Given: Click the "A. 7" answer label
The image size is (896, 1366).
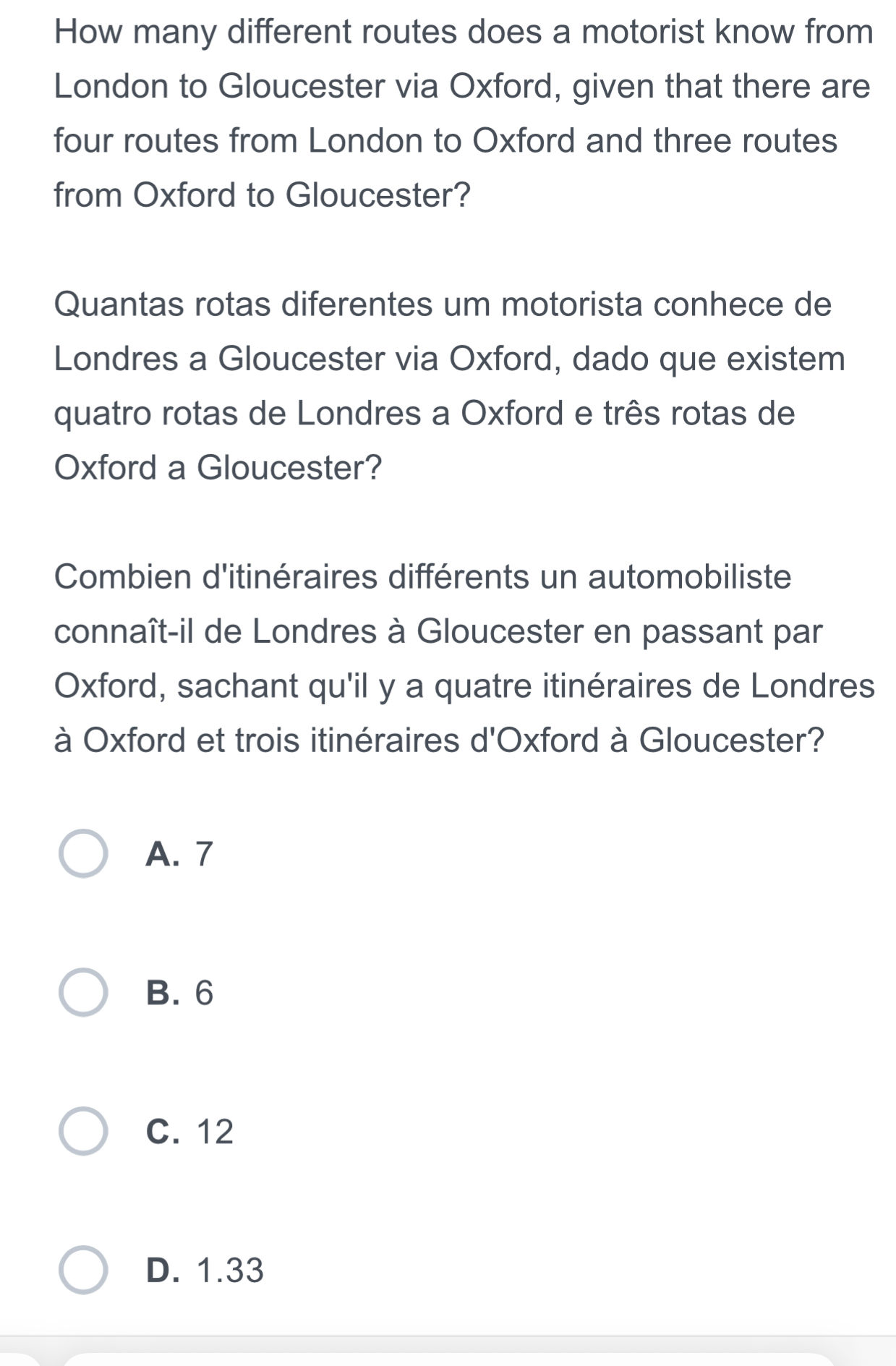Looking at the screenshot, I should 180,854.
